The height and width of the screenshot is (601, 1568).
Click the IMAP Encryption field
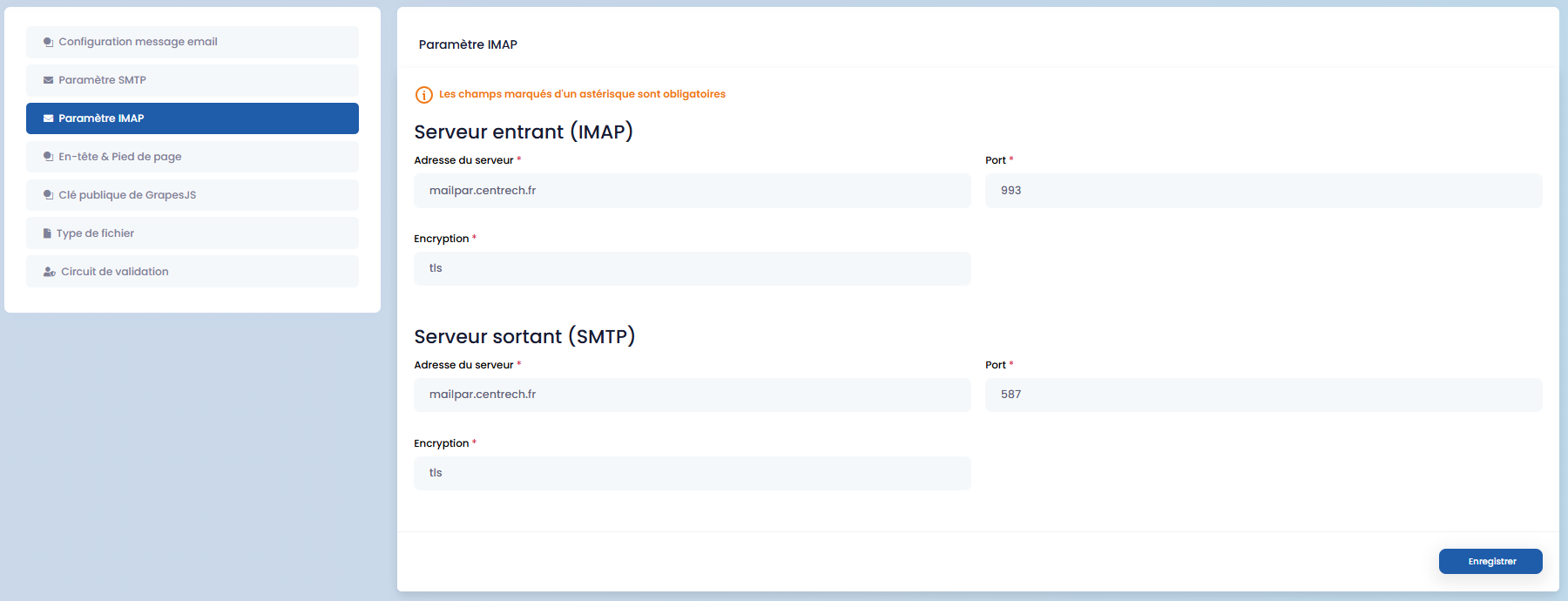(692, 268)
